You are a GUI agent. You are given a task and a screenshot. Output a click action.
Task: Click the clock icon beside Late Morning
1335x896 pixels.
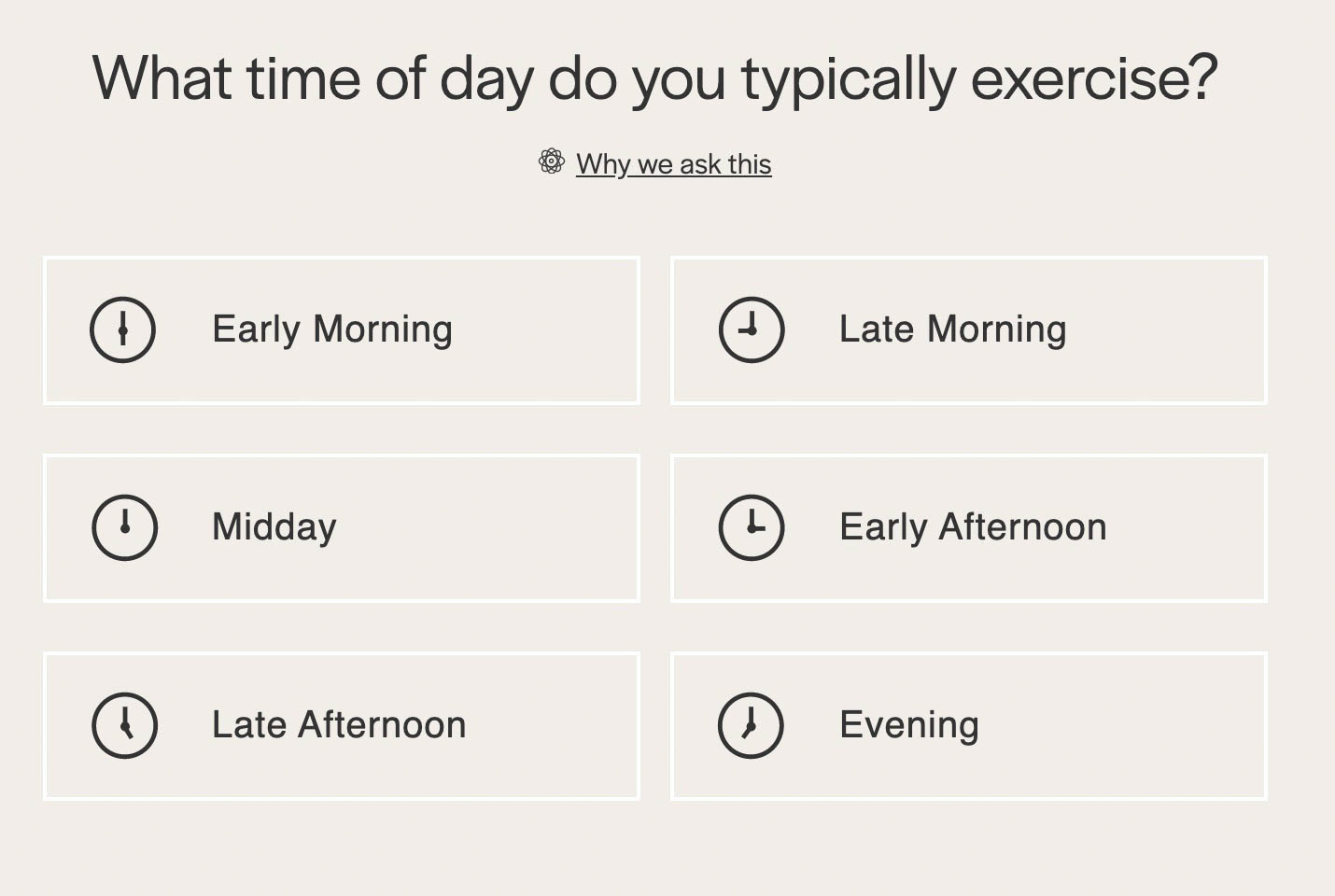pyautogui.click(x=752, y=329)
